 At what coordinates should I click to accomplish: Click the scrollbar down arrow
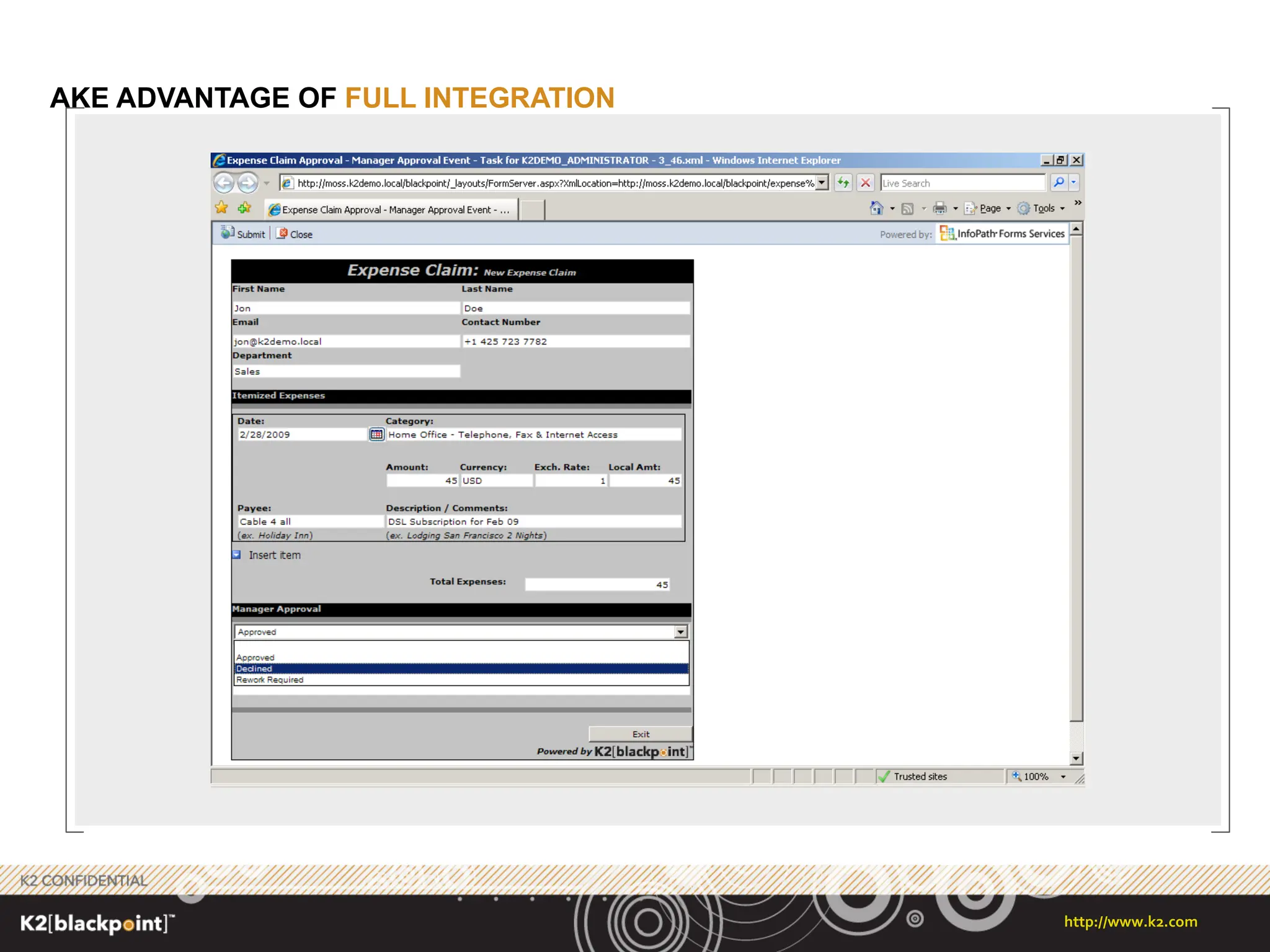click(1077, 759)
